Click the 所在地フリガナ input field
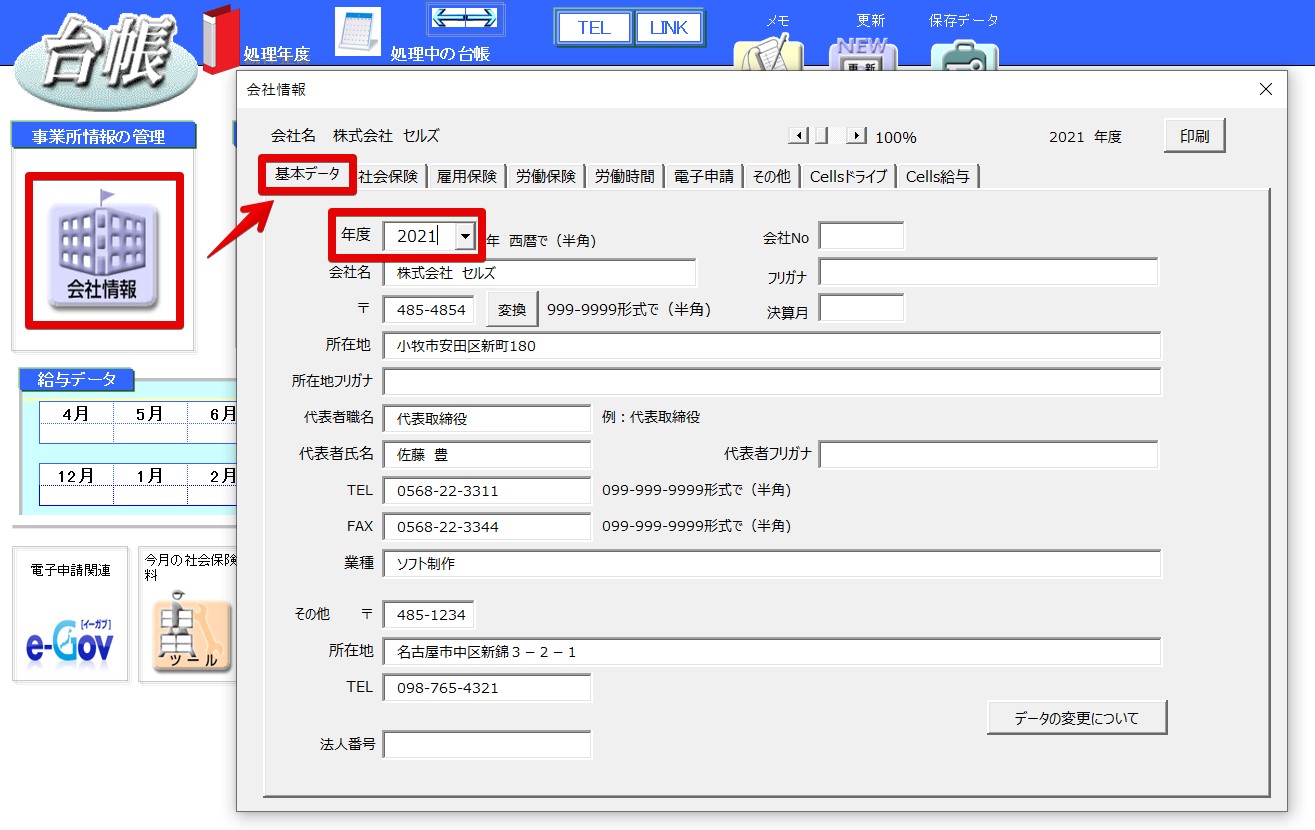The width and height of the screenshot is (1315, 830). coord(772,382)
